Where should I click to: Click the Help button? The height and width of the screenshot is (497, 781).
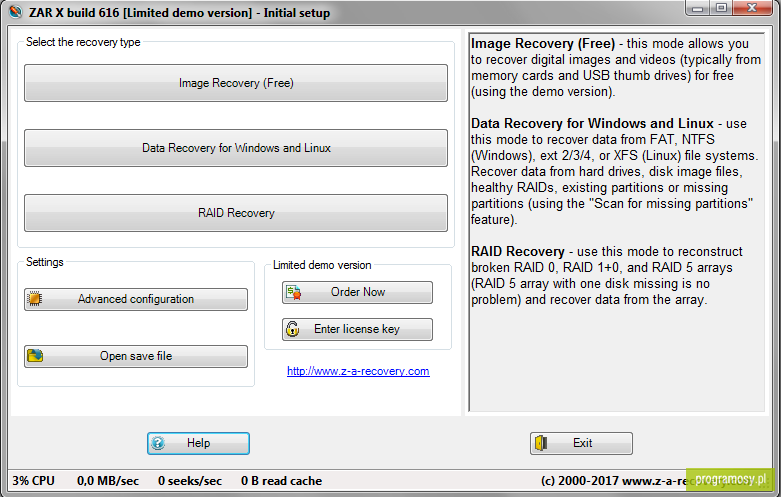click(x=198, y=443)
